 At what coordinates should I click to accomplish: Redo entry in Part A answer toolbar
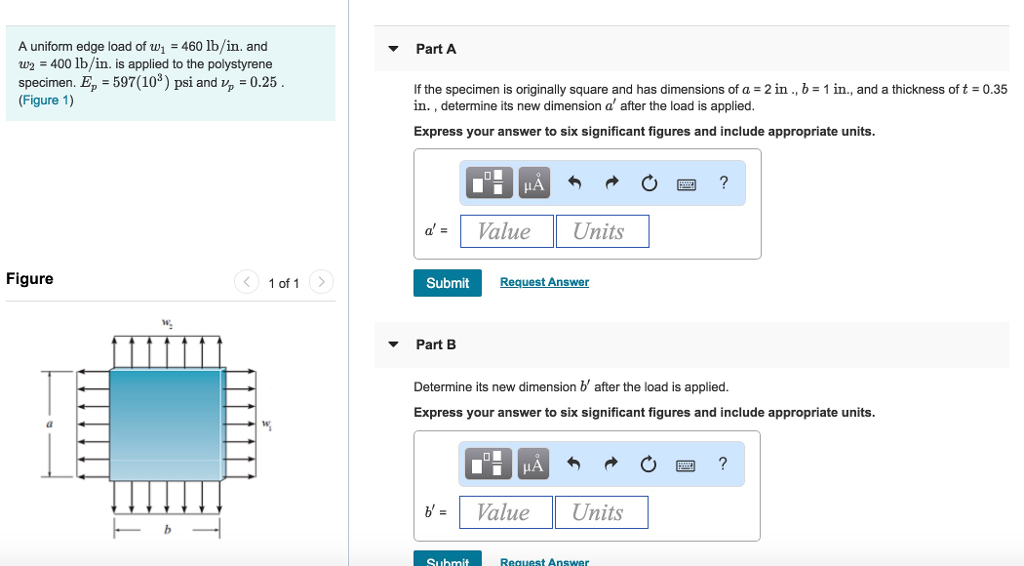(x=611, y=183)
